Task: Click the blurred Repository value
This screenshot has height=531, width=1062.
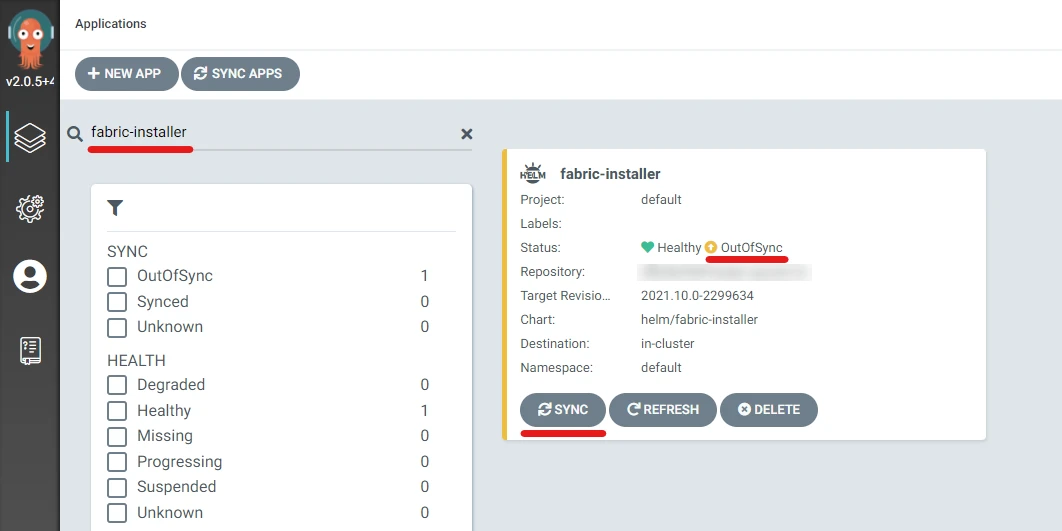Action: click(x=724, y=272)
